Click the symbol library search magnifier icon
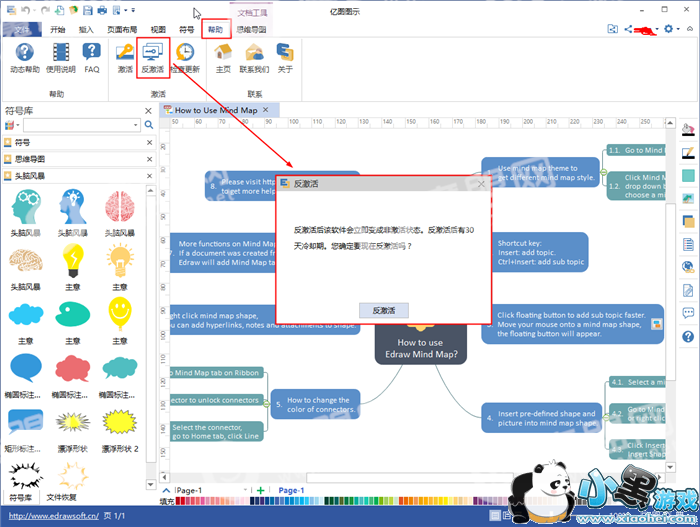Image resolution: width=700 pixels, height=527 pixels. click(149, 125)
